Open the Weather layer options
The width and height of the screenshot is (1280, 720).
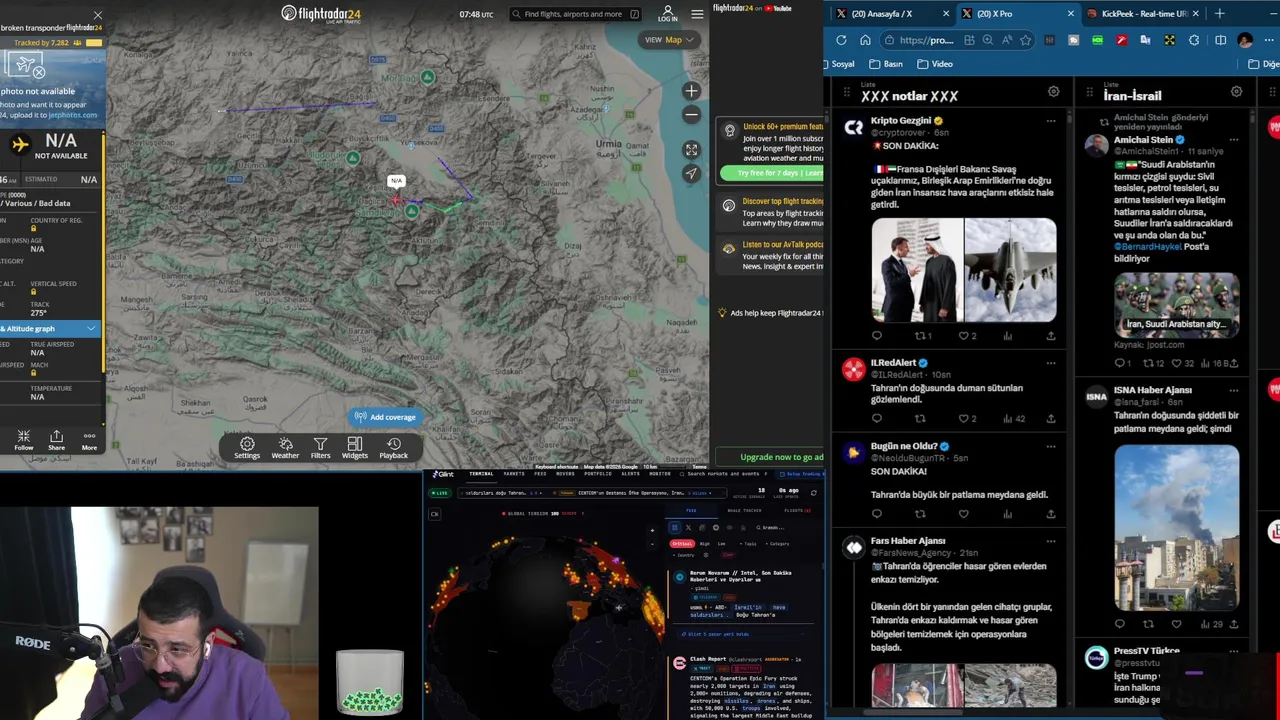[x=285, y=448]
